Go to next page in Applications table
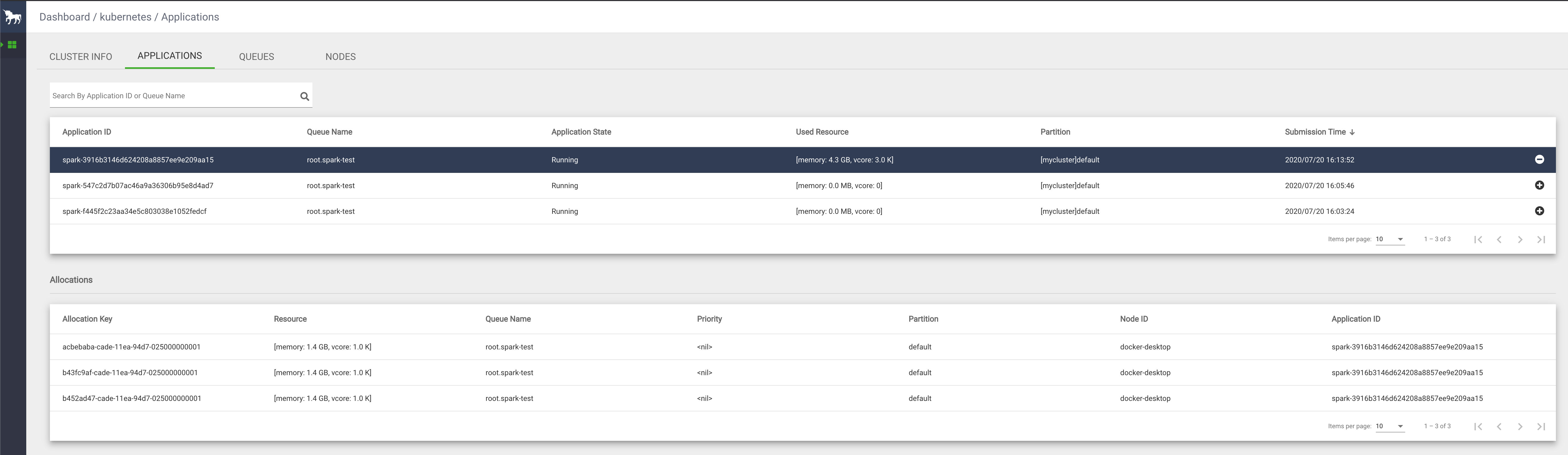This screenshot has height=455, width=1568. 1520,239
